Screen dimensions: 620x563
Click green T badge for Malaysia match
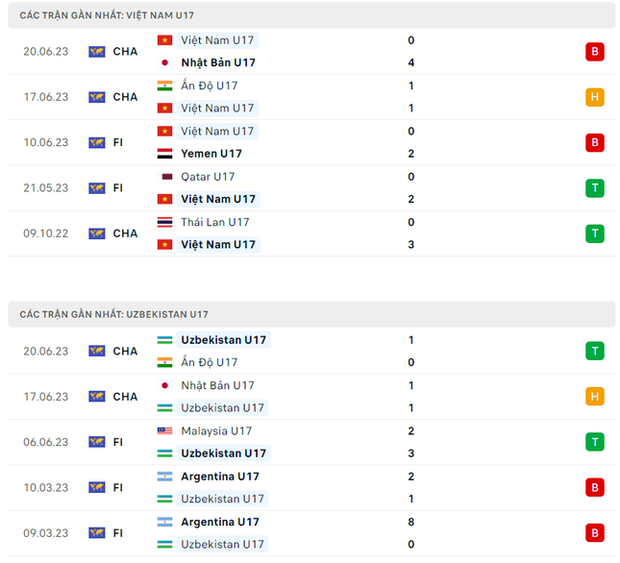click(x=595, y=442)
